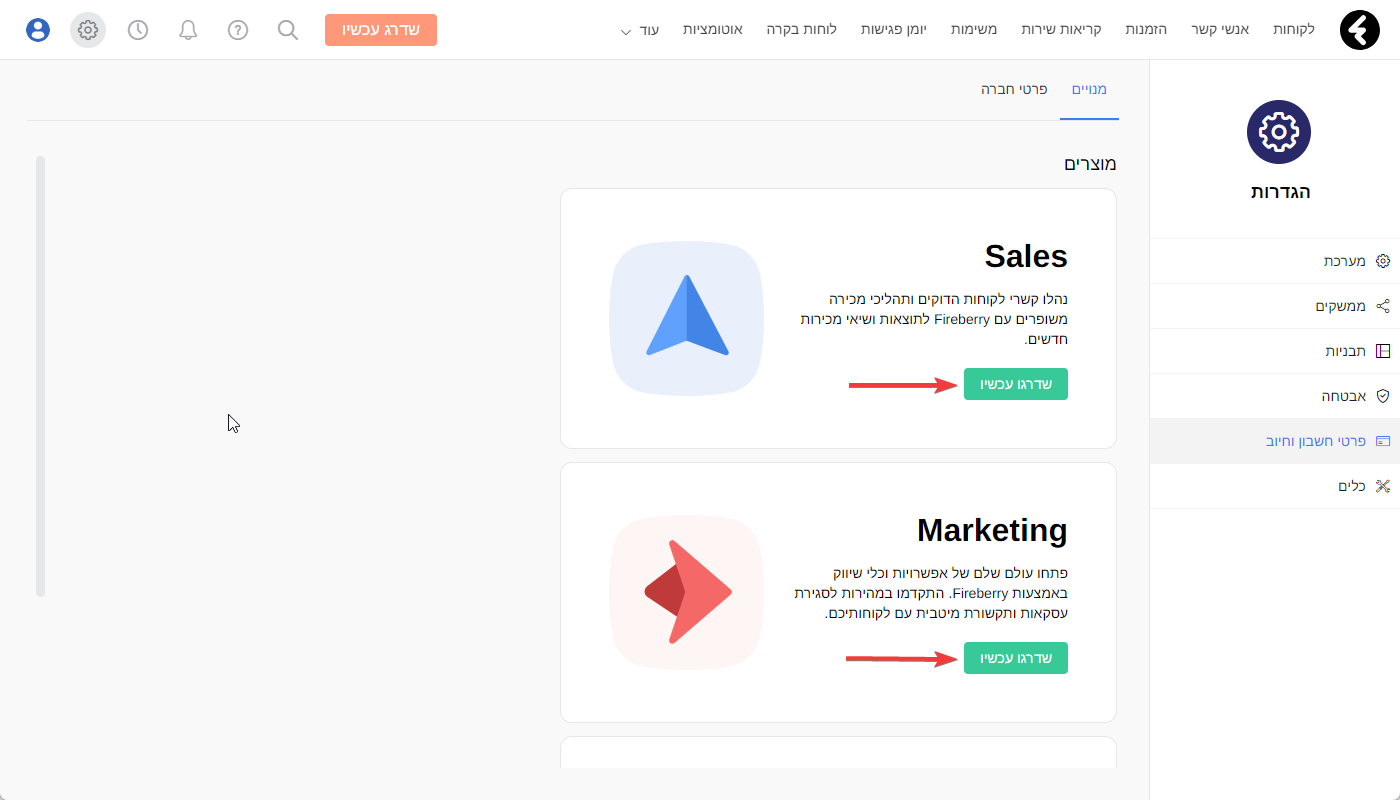This screenshot has height=800, width=1400.
Task: Click the מוצרים section heading
Action: [1090, 164]
